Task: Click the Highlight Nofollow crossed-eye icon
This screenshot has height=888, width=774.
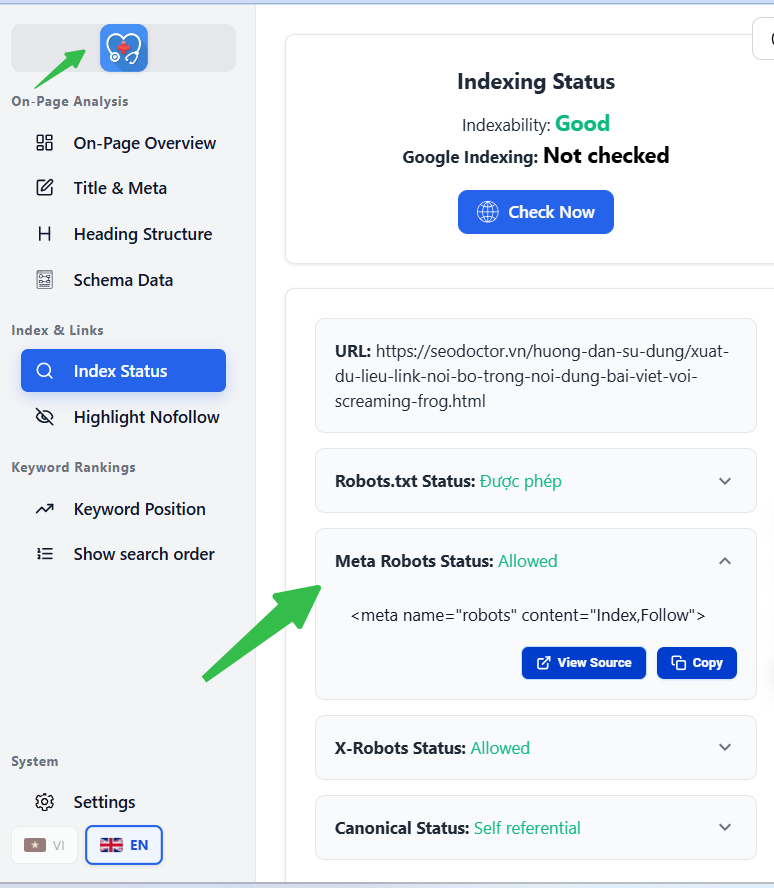Action: (45, 417)
